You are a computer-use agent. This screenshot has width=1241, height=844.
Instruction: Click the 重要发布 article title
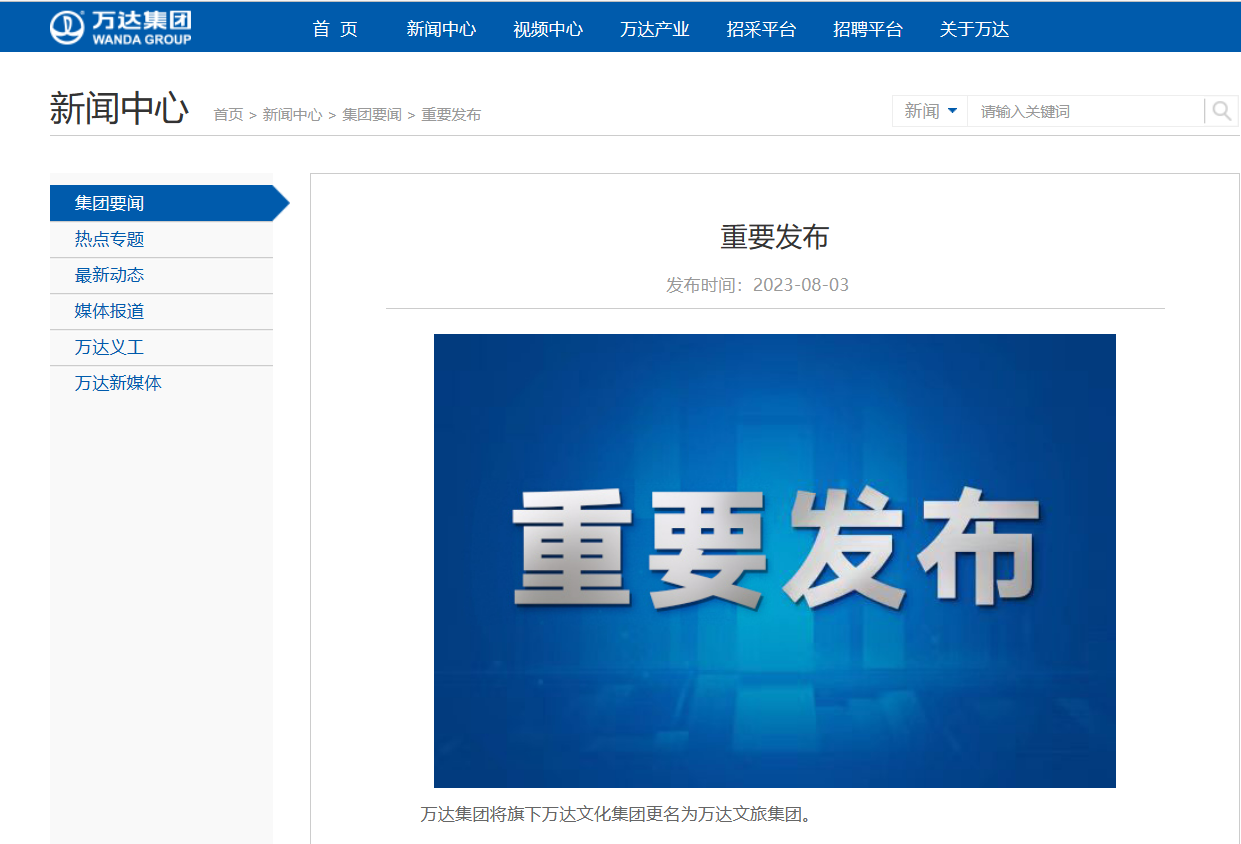775,237
